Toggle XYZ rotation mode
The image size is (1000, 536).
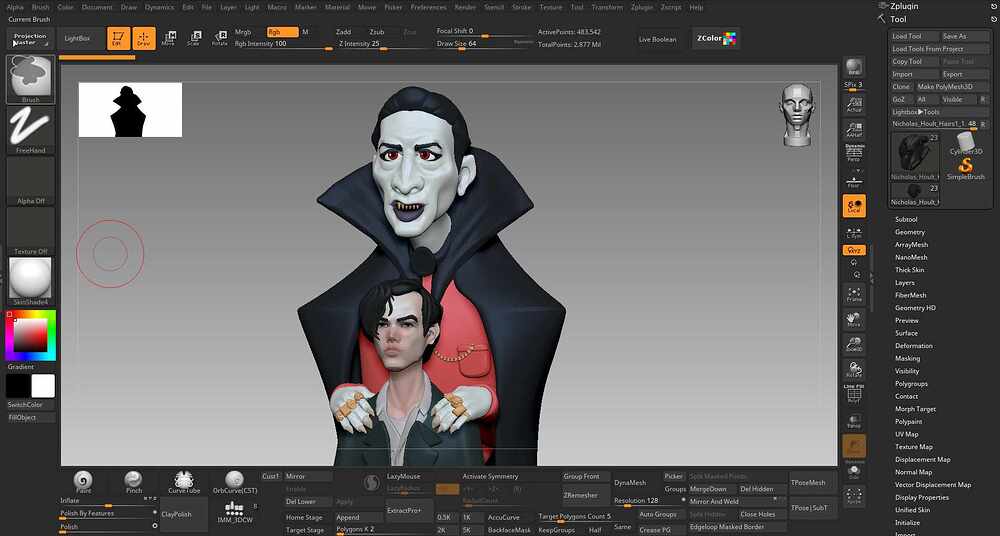854,250
